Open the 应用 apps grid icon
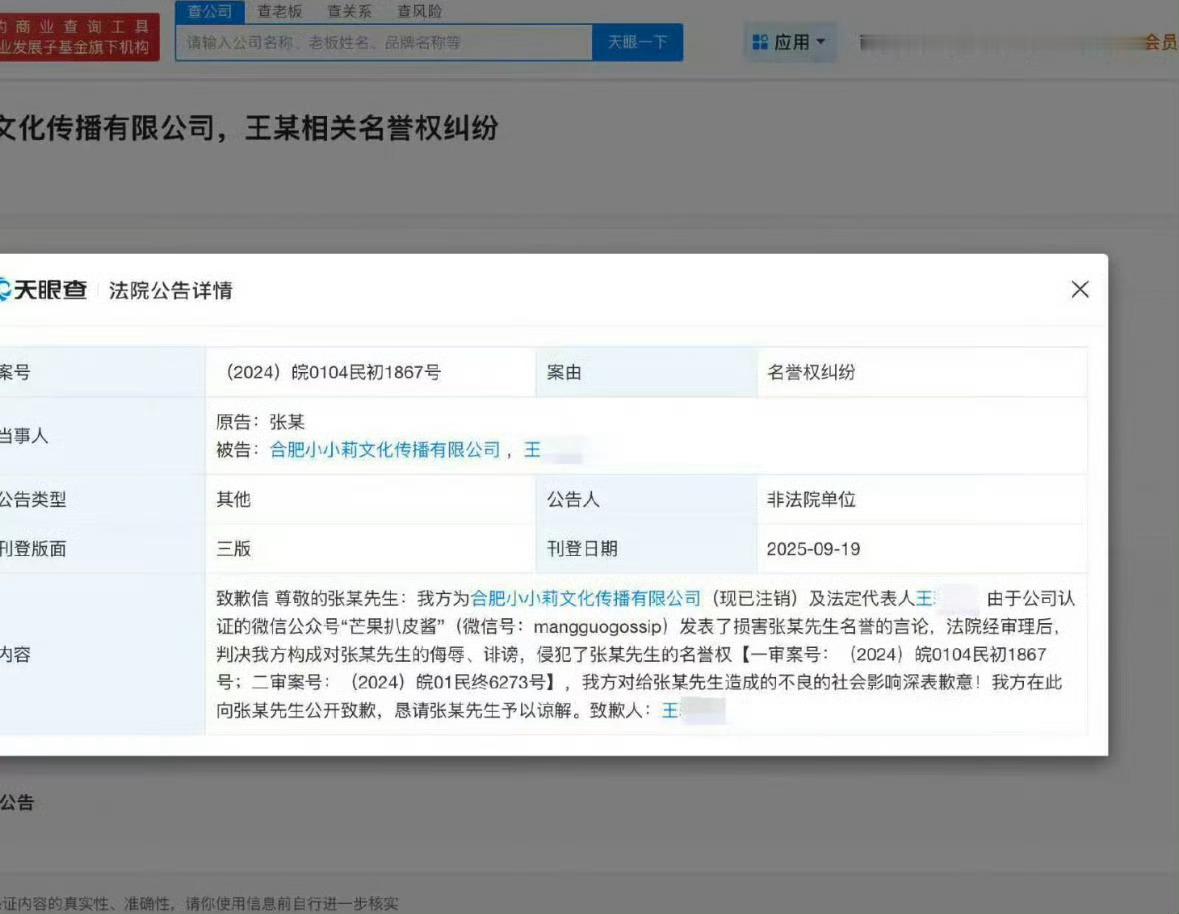The image size is (1179, 914). tap(760, 42)
